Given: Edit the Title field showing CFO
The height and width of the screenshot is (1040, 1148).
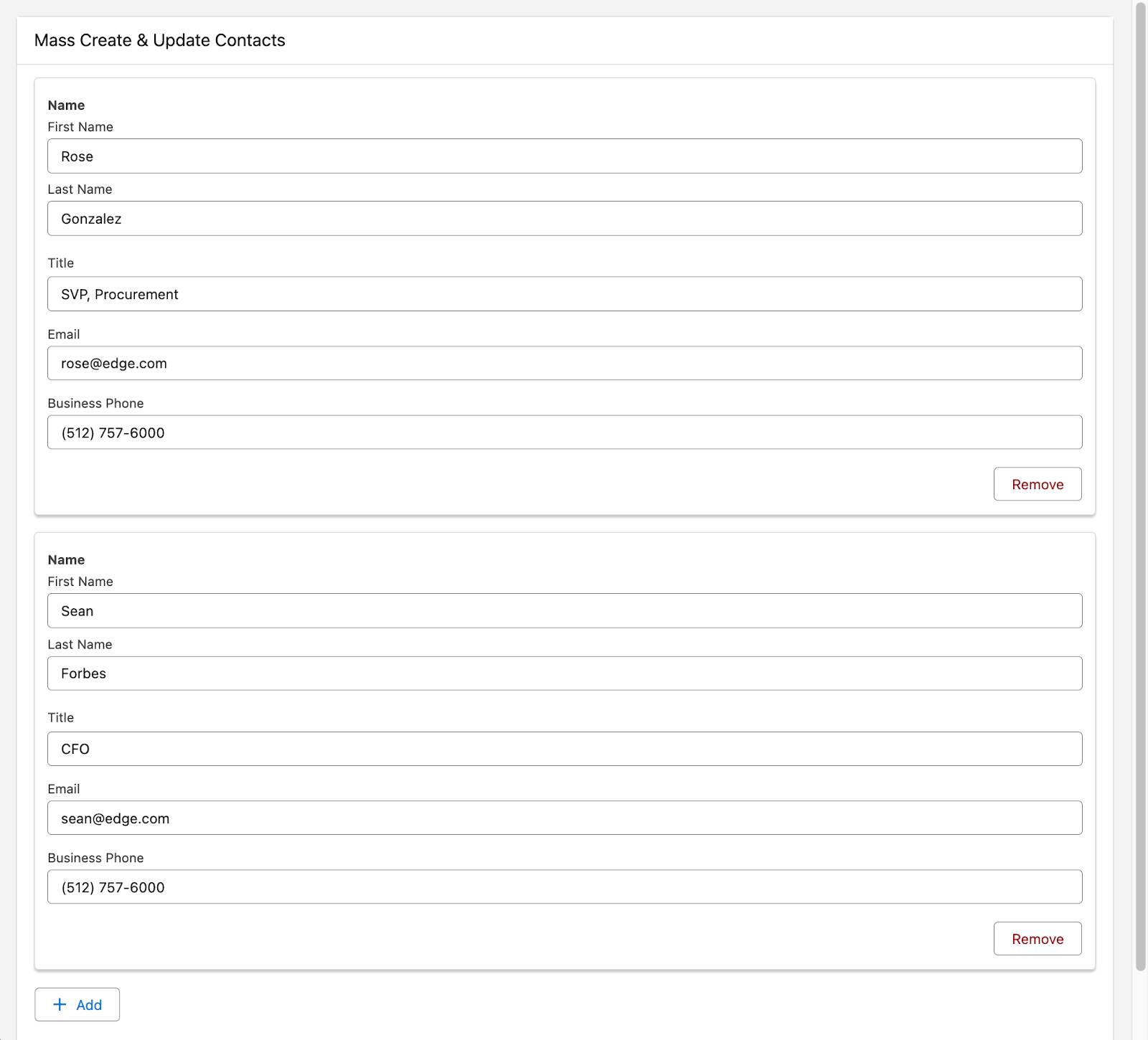Looking at the screenshot, I should 564,749.
